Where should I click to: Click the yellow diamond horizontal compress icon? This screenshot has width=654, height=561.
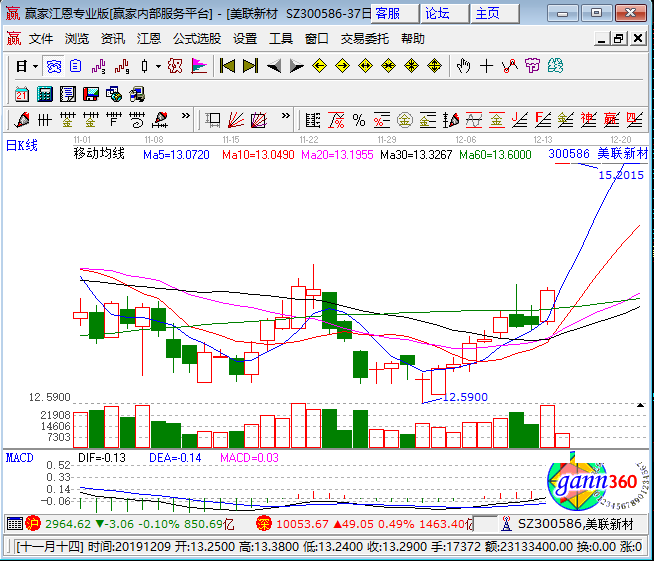click(388, 66)
